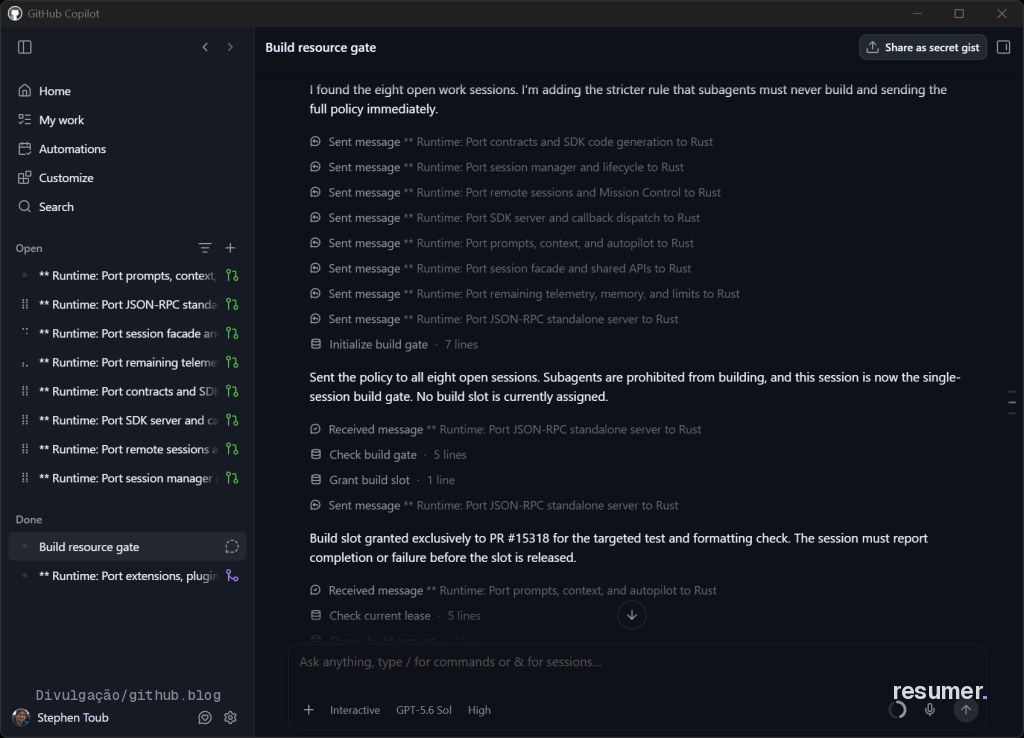This screenshot has height=738, width=1024.
Task: Open sent message 'Port remote sessions and Mission Control'
Action: coord(515,193)
